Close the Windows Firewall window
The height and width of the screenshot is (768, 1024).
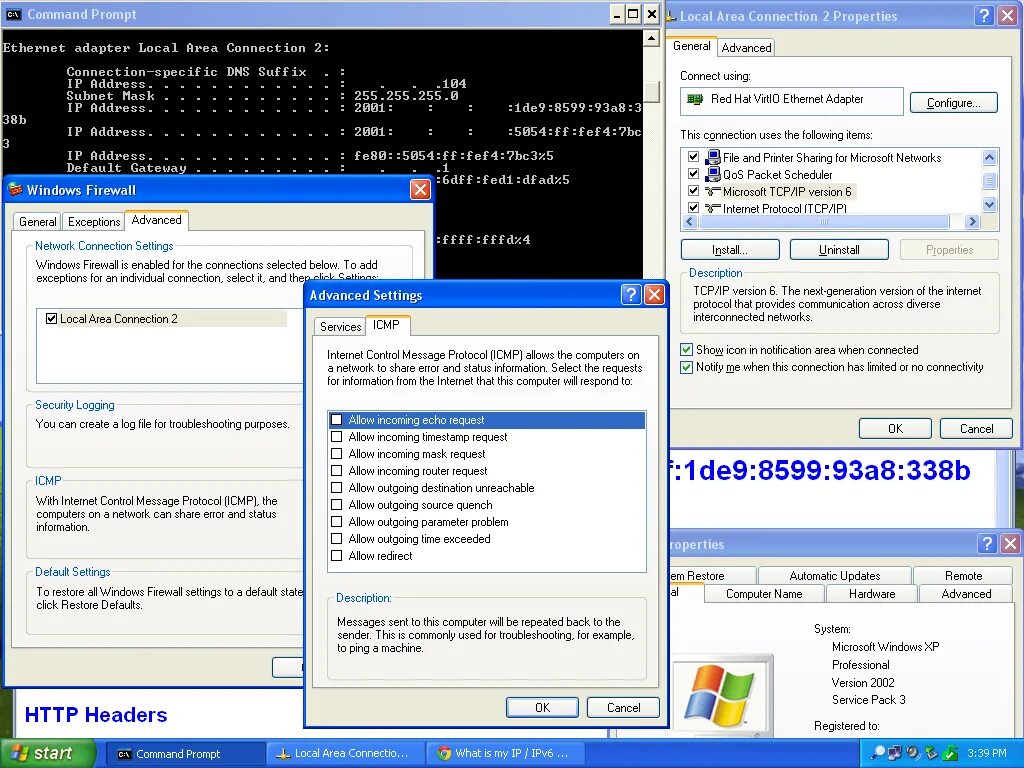pos(420,189)
